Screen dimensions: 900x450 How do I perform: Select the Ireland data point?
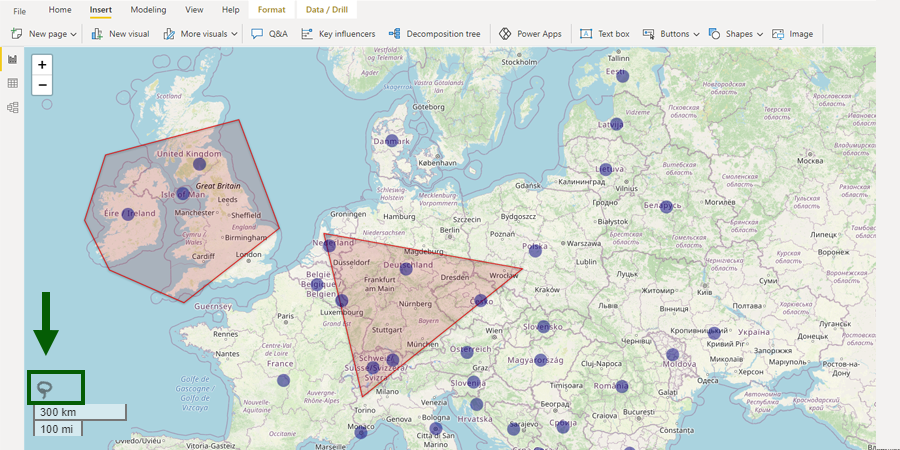pos(128,214)
